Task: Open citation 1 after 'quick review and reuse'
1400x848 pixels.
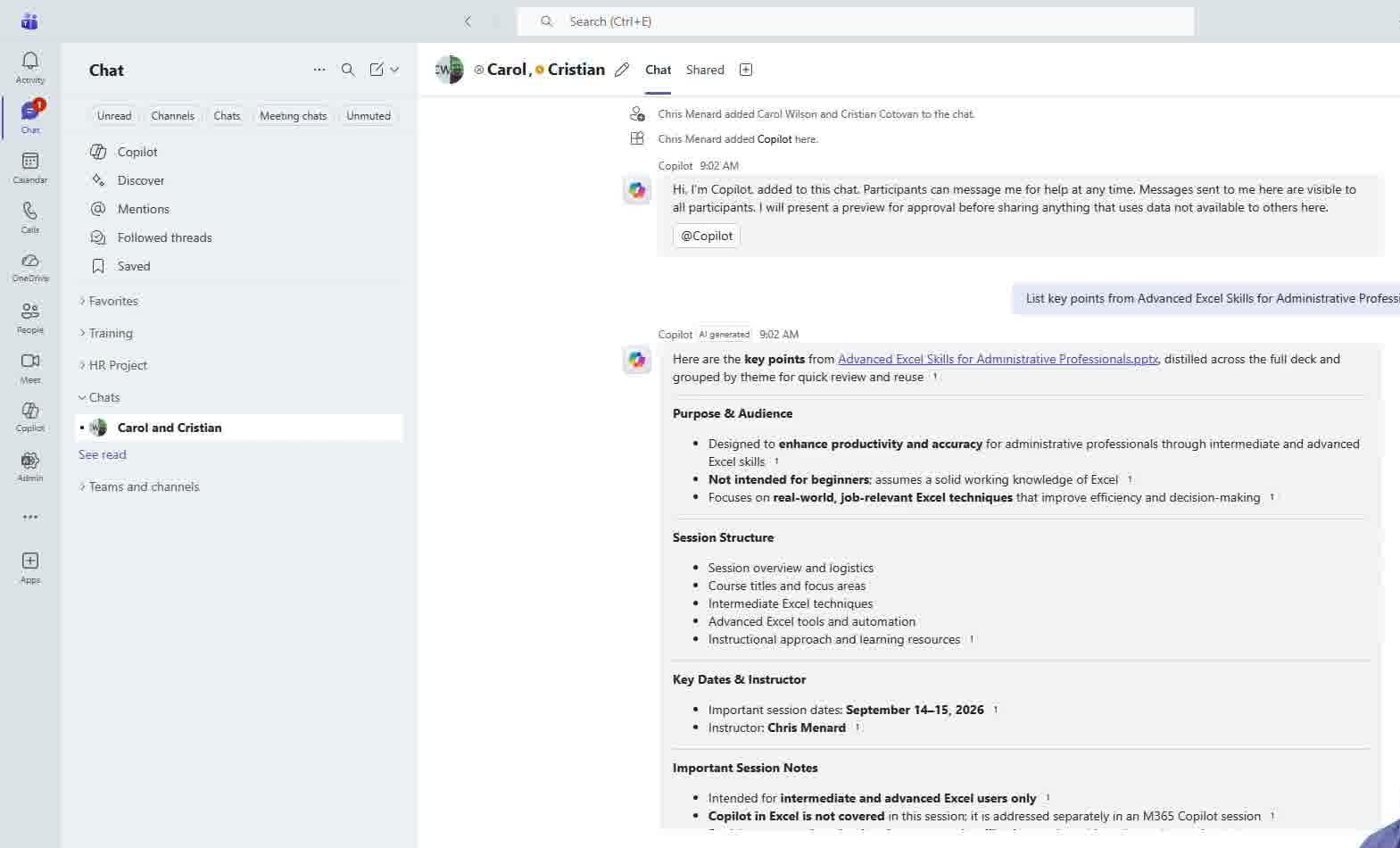Action: click(935, 377)
